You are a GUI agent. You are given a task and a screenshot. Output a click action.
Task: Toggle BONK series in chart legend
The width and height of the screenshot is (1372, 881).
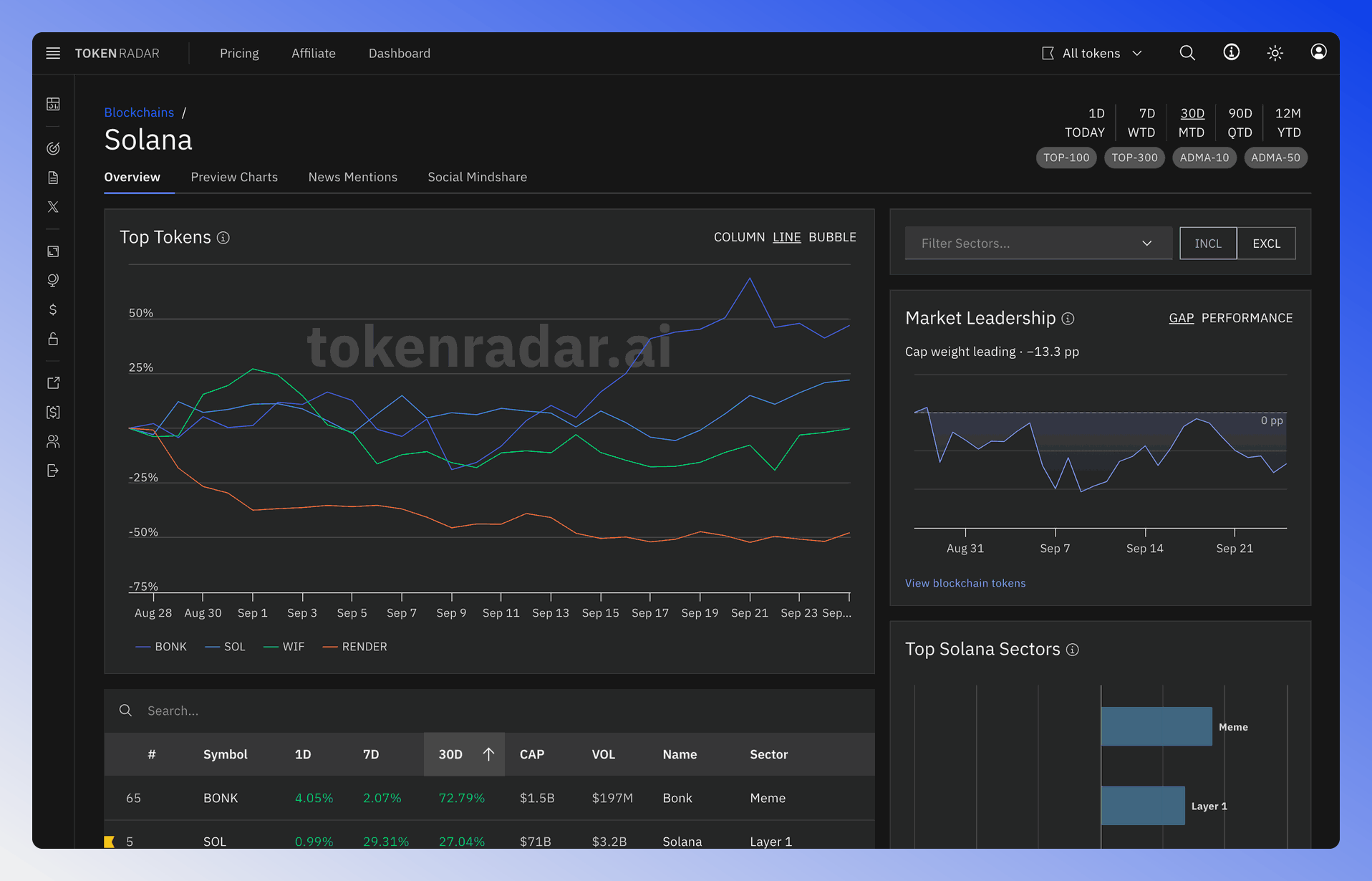click(161, 647)
